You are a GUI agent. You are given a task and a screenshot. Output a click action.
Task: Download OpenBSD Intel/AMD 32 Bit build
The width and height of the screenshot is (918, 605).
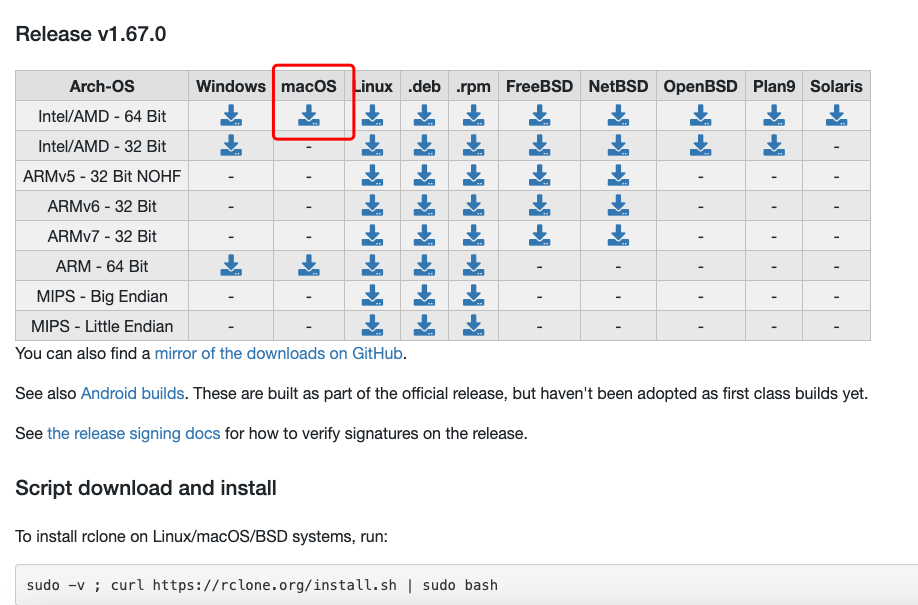point(700,145)
